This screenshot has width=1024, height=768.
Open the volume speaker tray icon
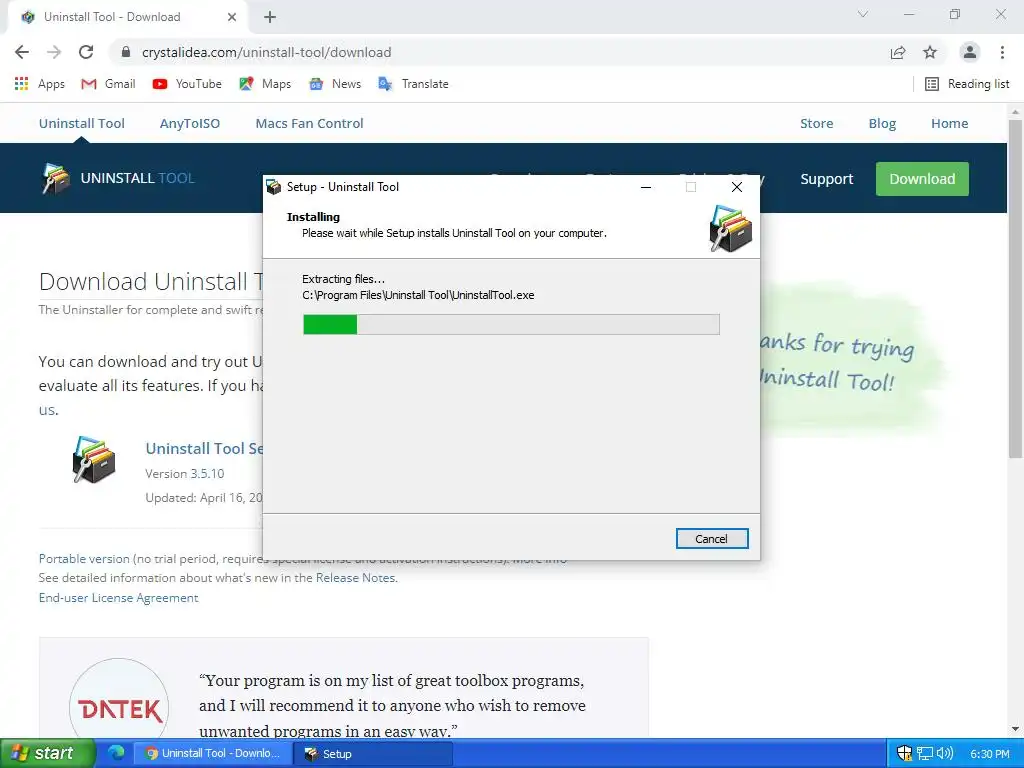[x=944, y=754]
